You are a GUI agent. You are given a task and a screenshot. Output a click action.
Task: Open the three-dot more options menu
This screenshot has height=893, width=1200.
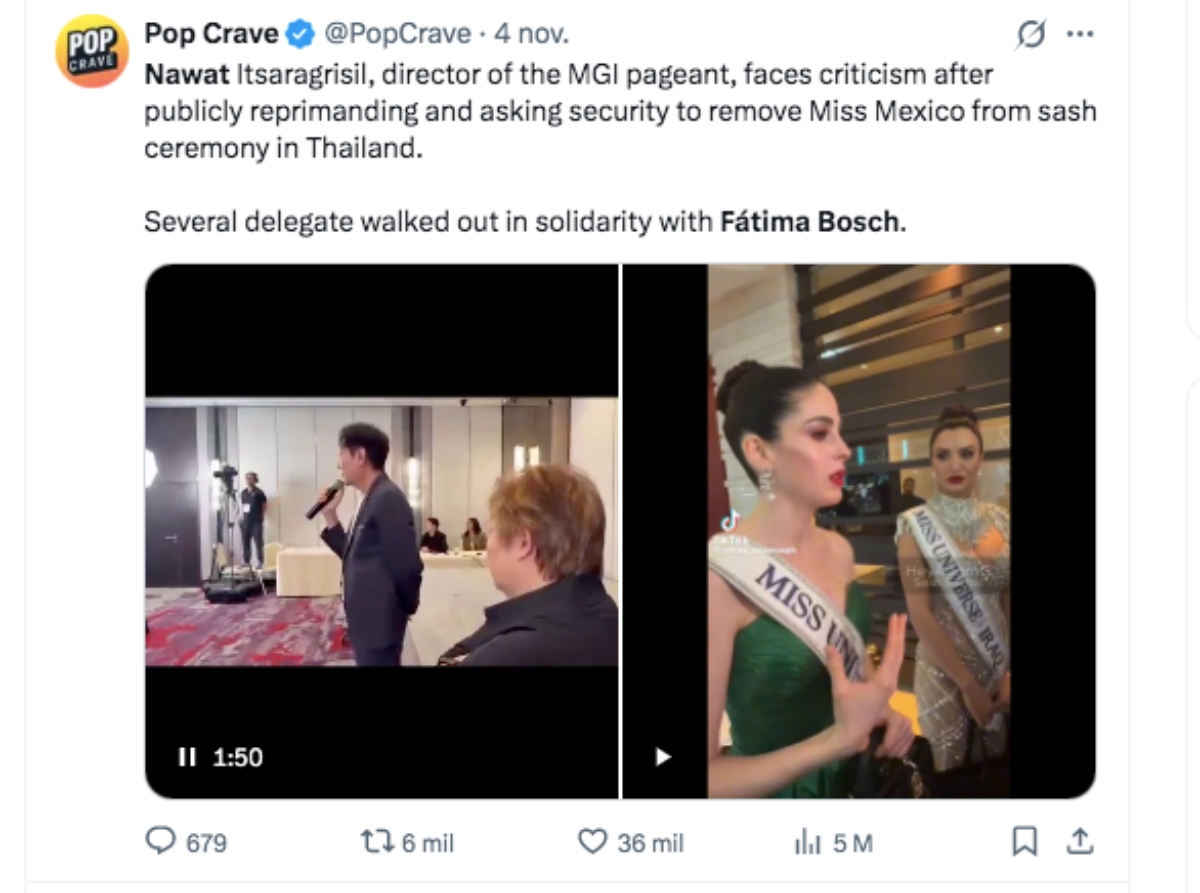click(1080, 35)
